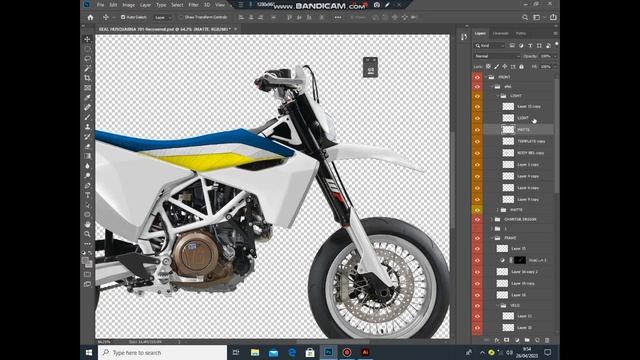Click the share icon in the options bar
This screenshot has width=640, height=360.
(553, 17)
